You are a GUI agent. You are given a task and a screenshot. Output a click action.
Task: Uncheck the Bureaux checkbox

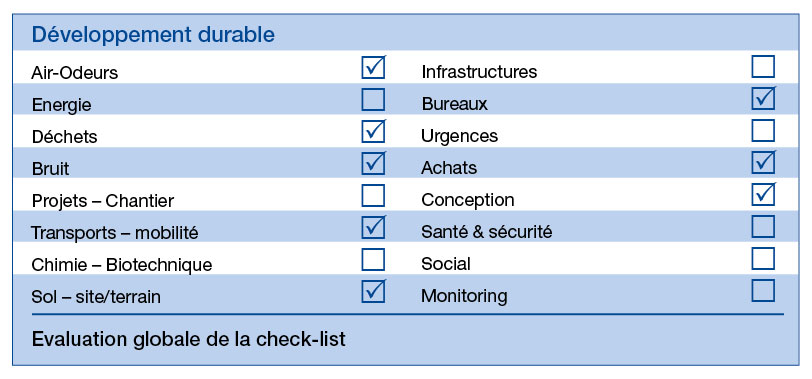pos(763,99)
